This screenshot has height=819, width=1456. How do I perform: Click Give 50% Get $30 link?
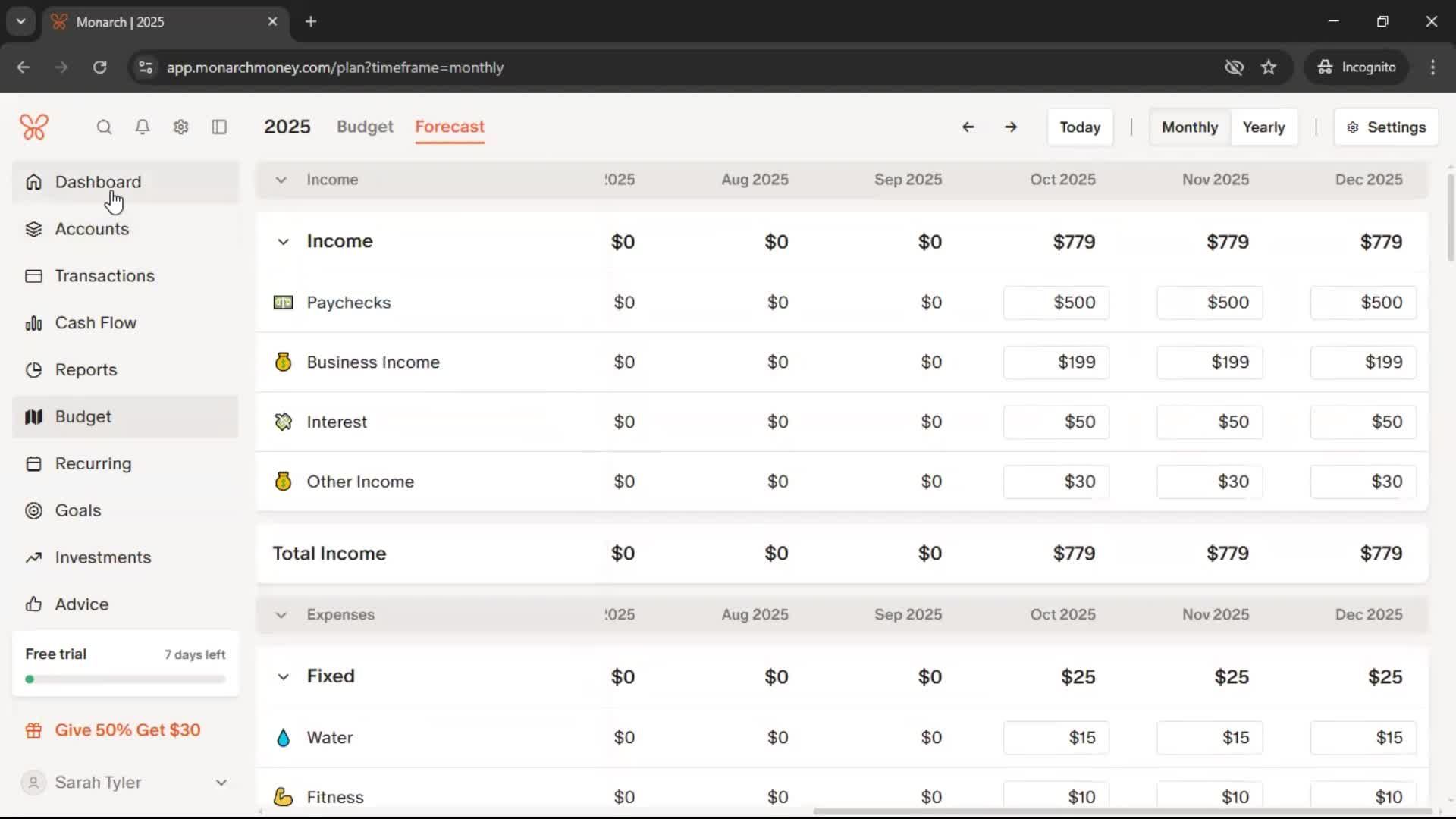(x=127, y=730)
